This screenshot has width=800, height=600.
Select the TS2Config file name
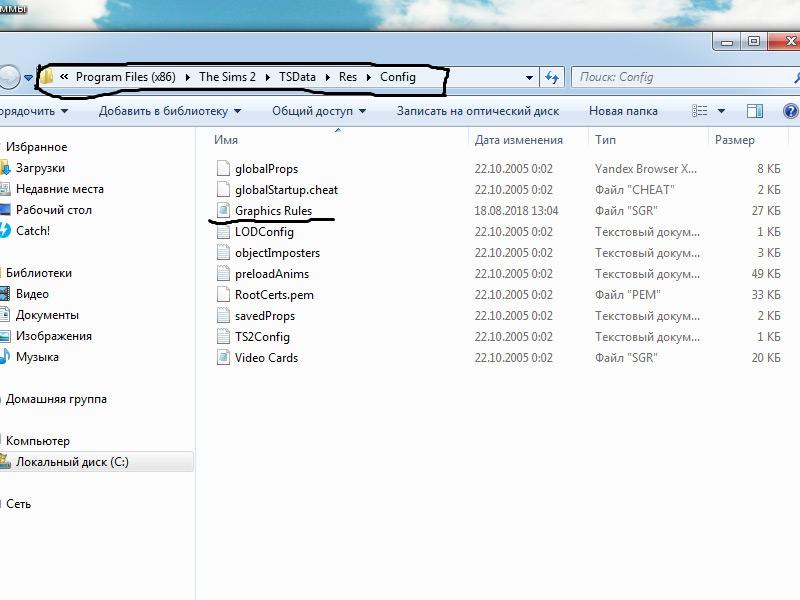click(x=262, y=337)
